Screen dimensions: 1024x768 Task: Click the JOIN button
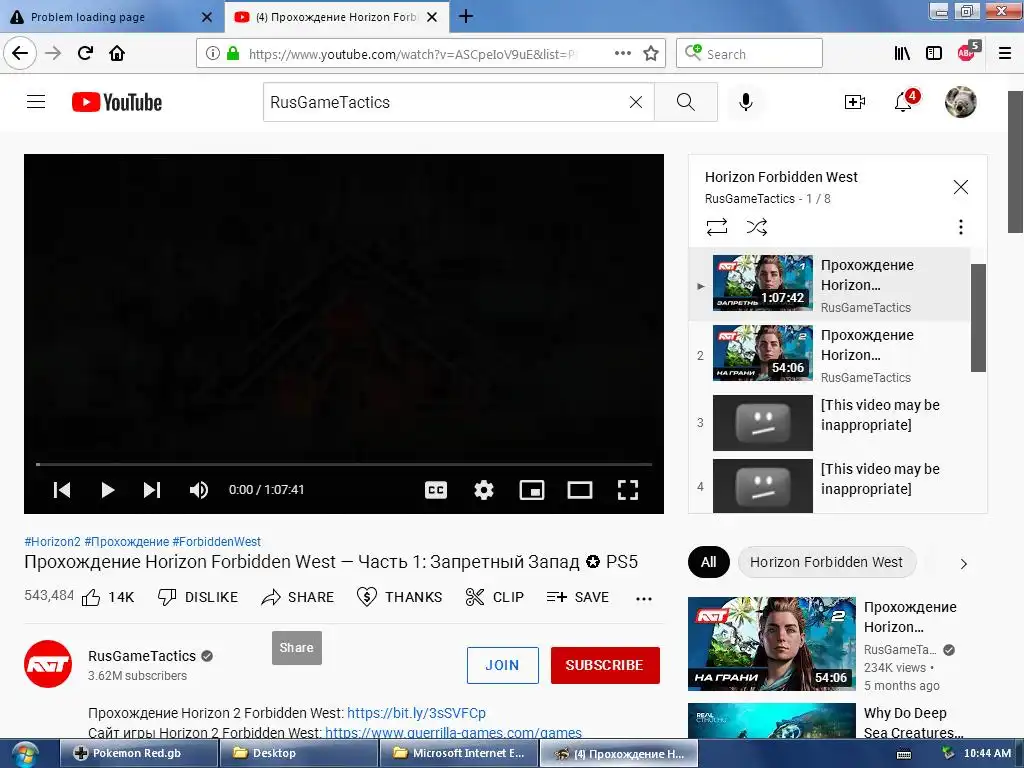(x=502, y=665)
